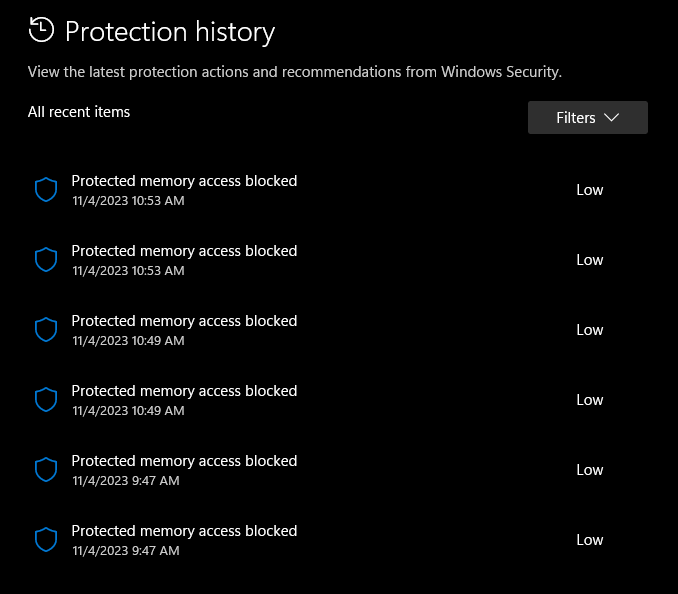Click the timestamp of the last 9:47 AM entry
This screenshot has height=594, width=678.
(x=126, y=551)
